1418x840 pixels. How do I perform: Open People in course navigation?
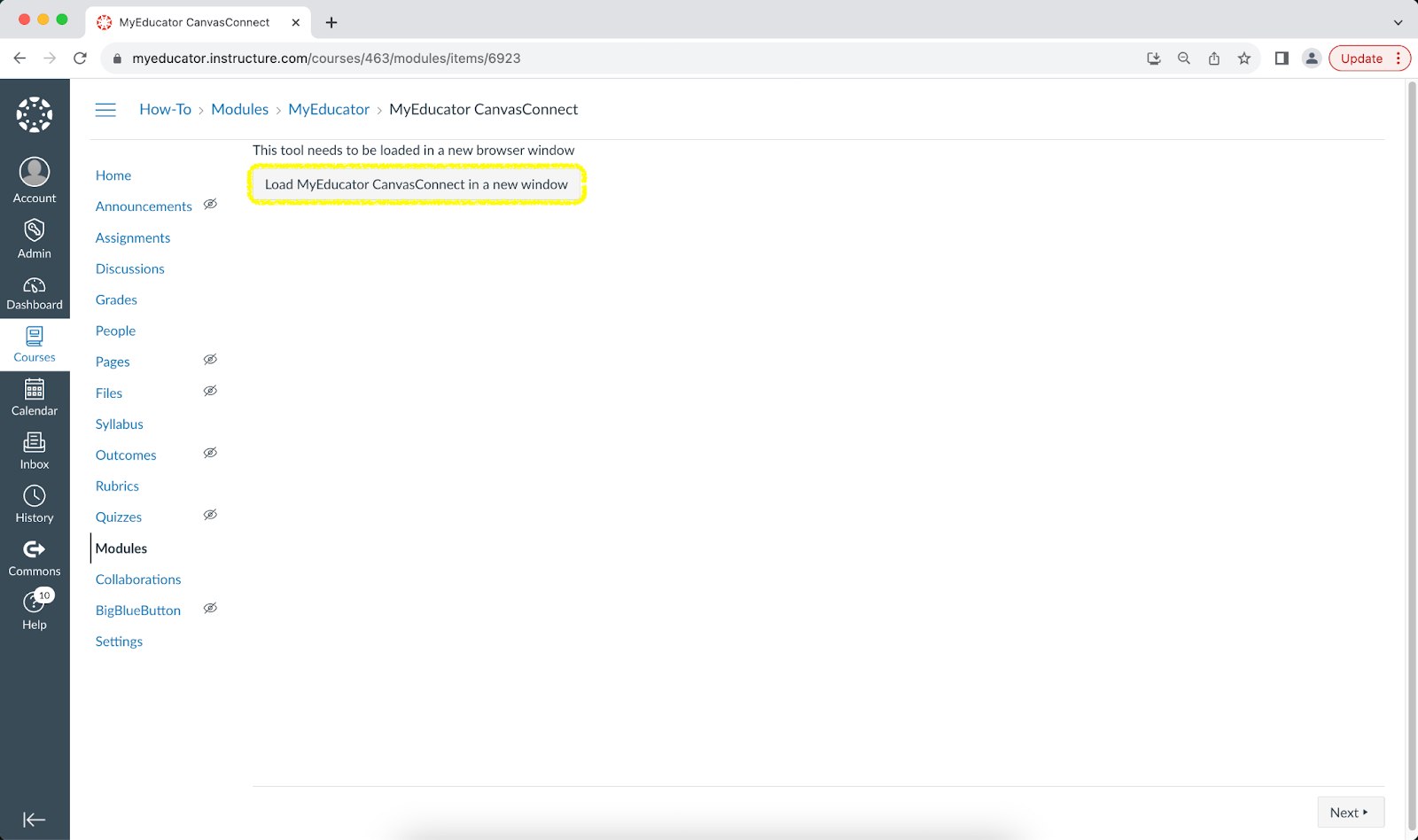115,331
